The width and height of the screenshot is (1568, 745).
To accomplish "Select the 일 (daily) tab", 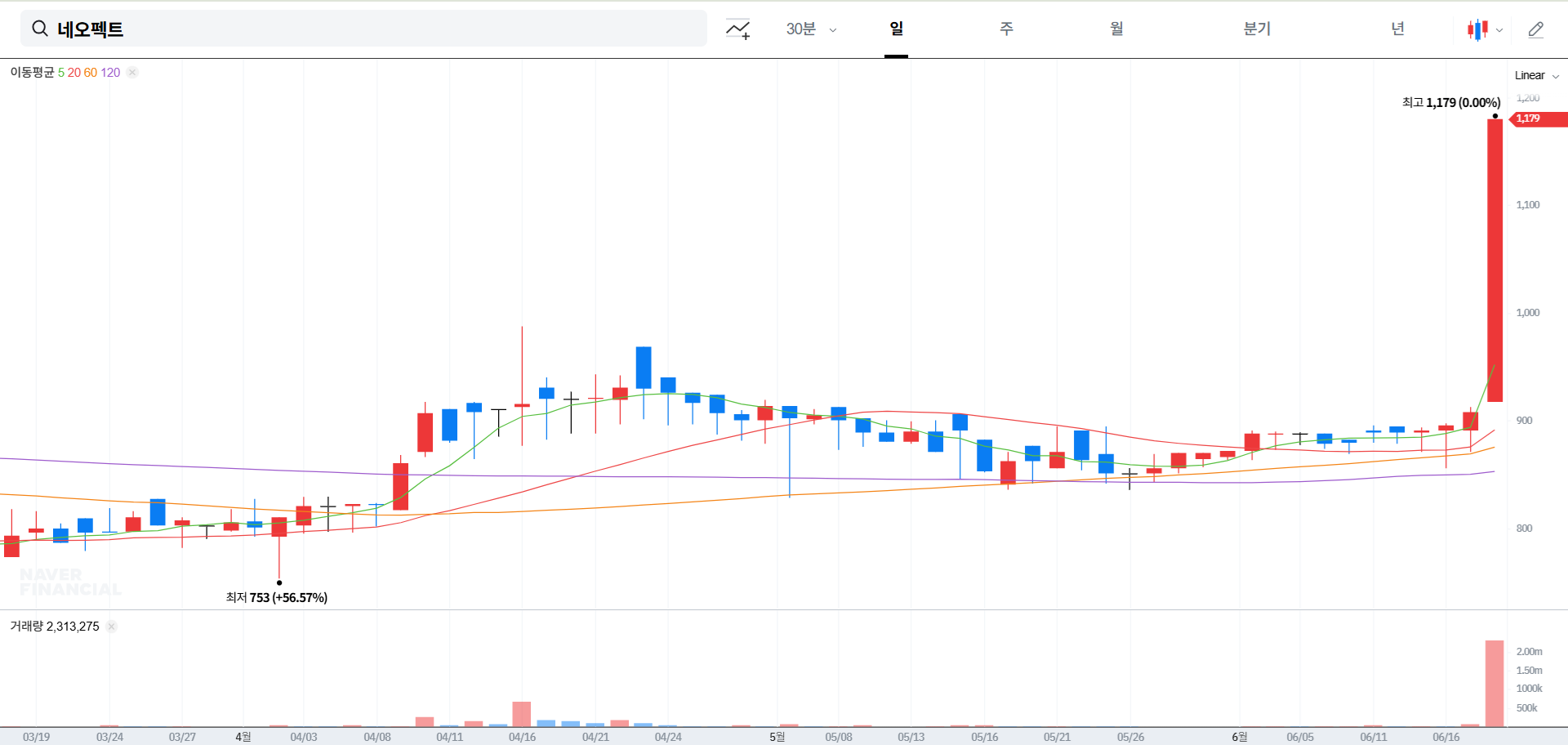I will [896, 29].
